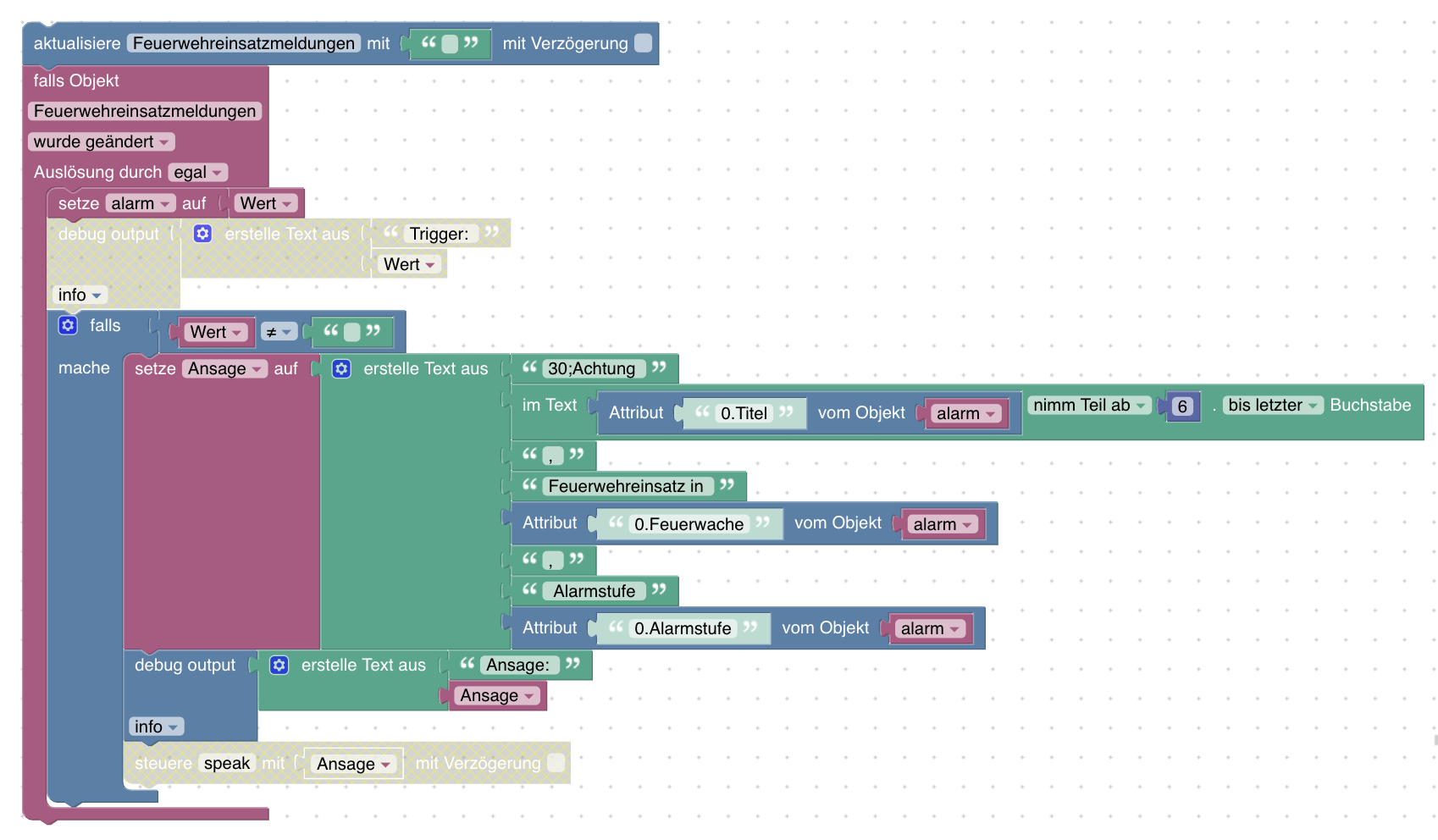Open Wert dropdown beside setze alarm auf
The image size is (1438, 840).
(266, 203)
